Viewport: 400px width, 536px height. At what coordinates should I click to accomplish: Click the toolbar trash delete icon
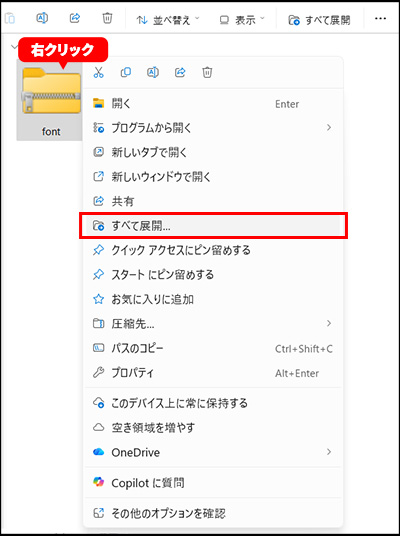point(107,18)
